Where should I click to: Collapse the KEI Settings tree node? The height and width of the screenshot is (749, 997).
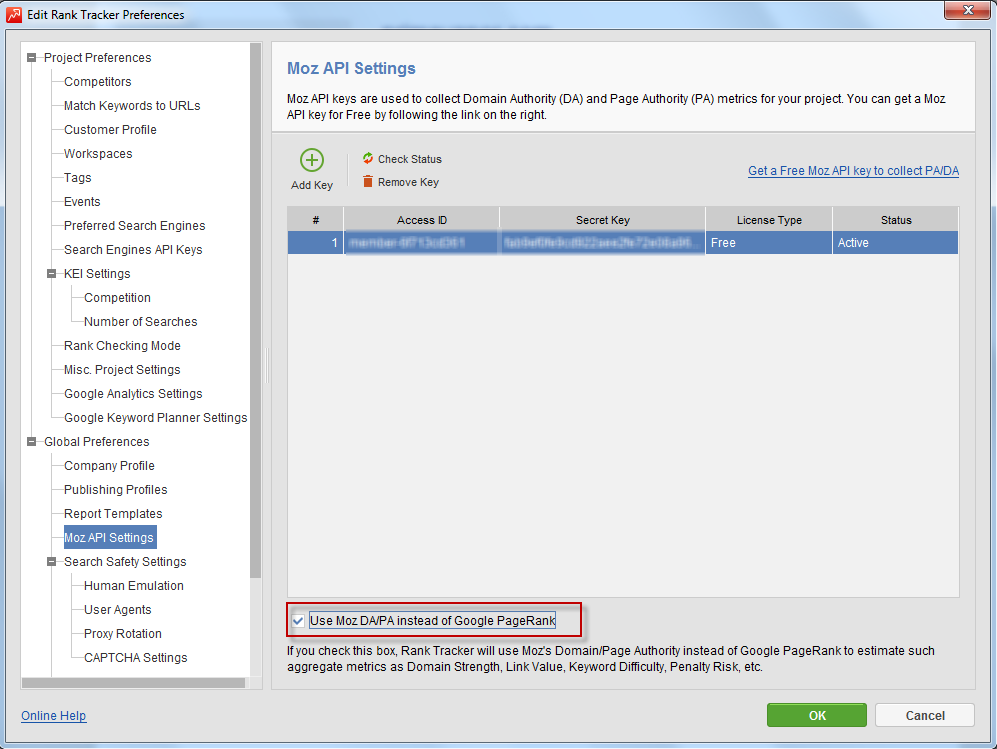point(52,274)
